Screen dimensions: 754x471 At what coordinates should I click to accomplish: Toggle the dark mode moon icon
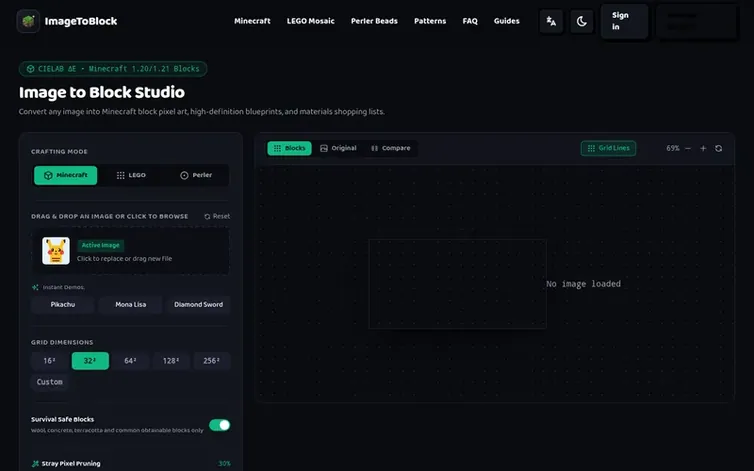tap(582, 22)
